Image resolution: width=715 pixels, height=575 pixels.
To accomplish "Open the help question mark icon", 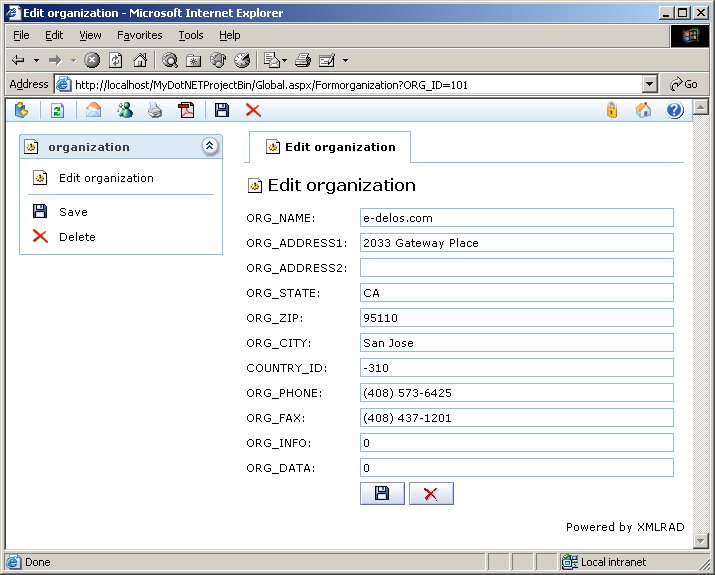I will [674, 111].
